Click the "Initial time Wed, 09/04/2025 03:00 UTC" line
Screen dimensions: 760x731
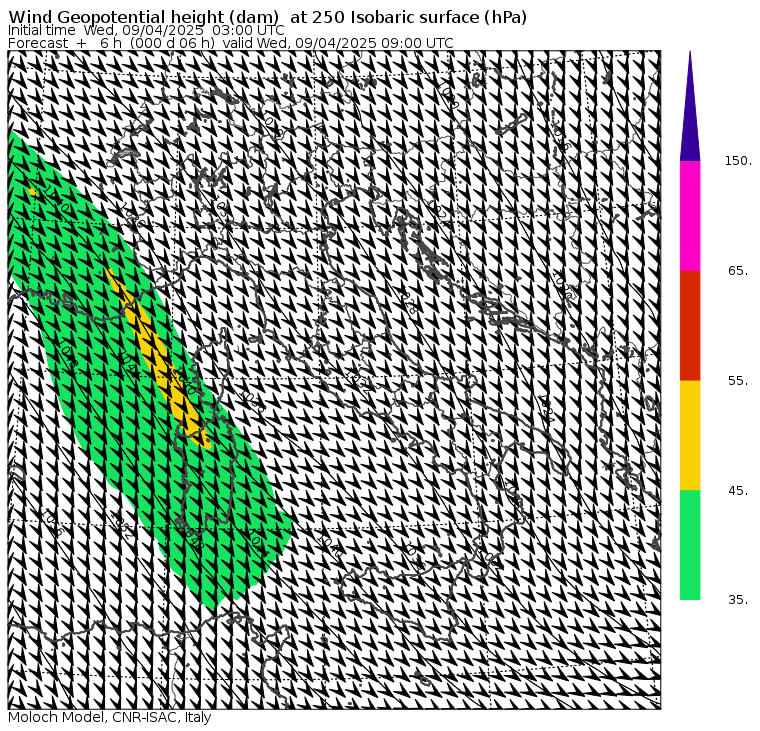146,31
